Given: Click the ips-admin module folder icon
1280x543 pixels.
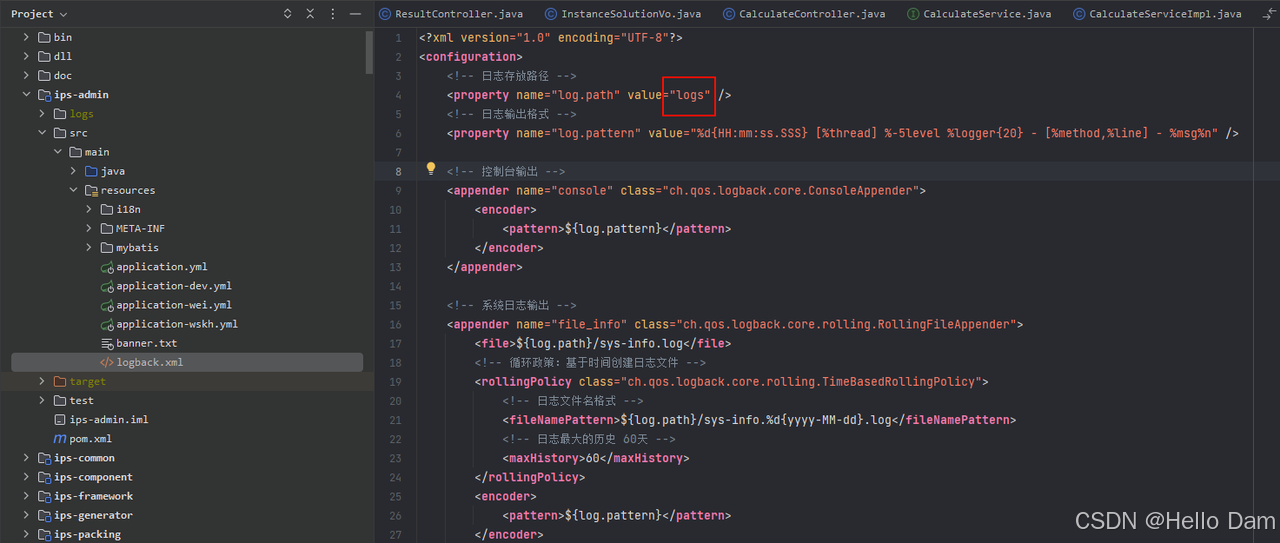Looking at the screenshot, I should tap(44, 95).
